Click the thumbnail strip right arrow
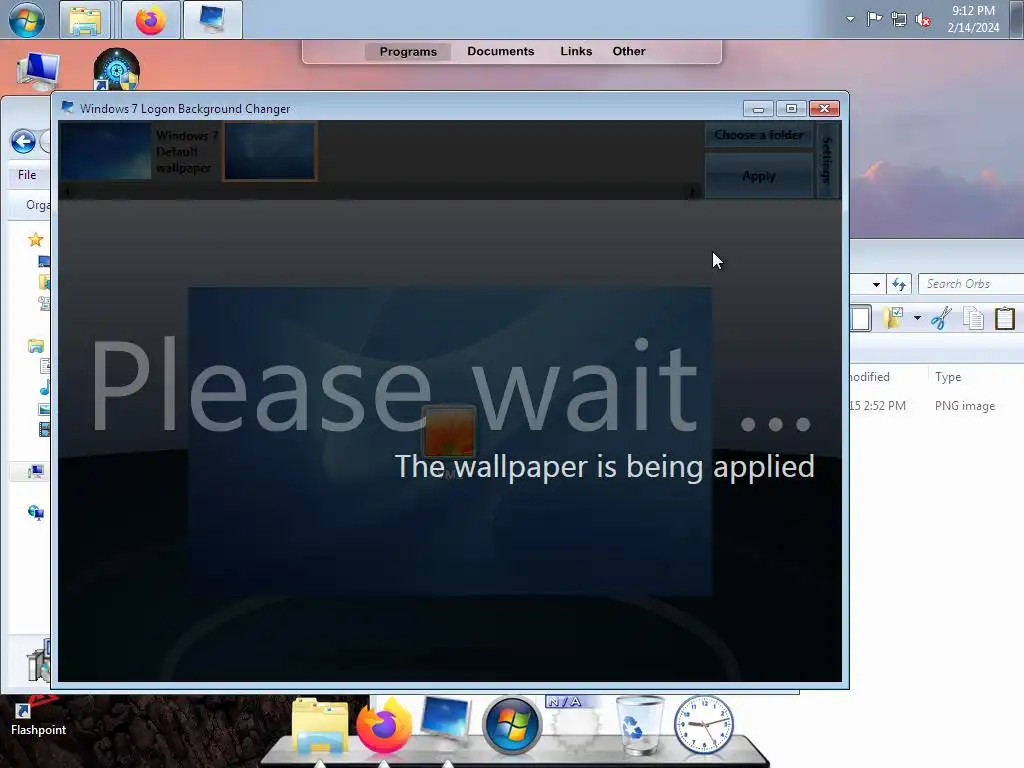 693,192
